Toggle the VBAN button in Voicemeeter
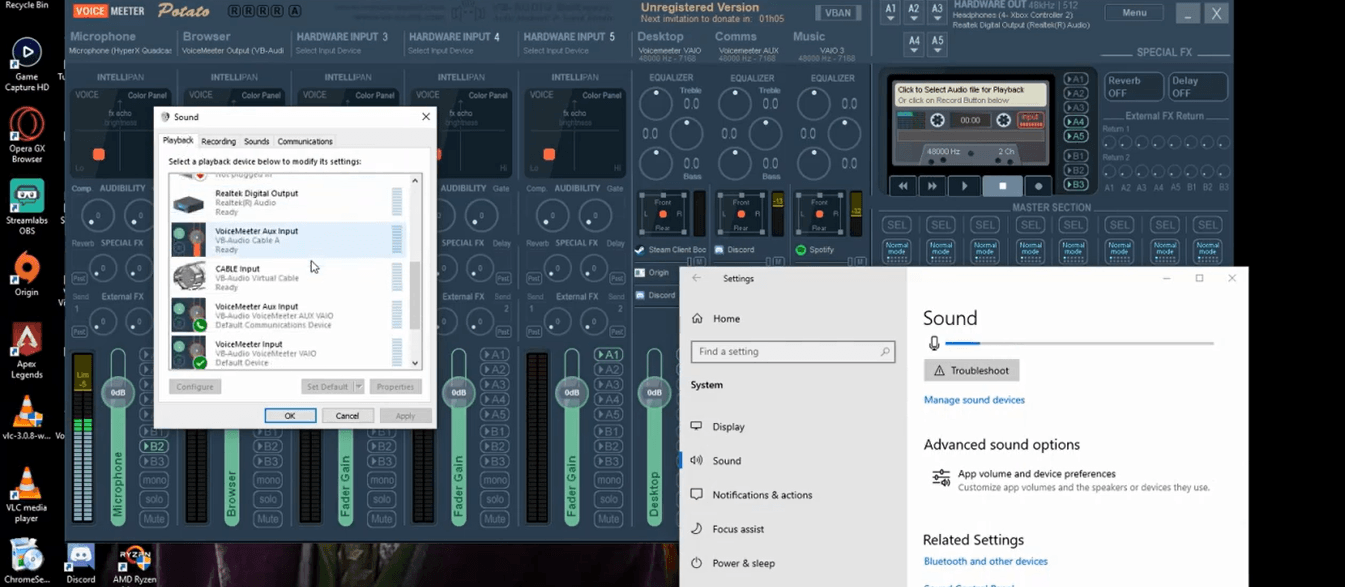The height and width of the screenshot is (587, 1345). (837, 13)
